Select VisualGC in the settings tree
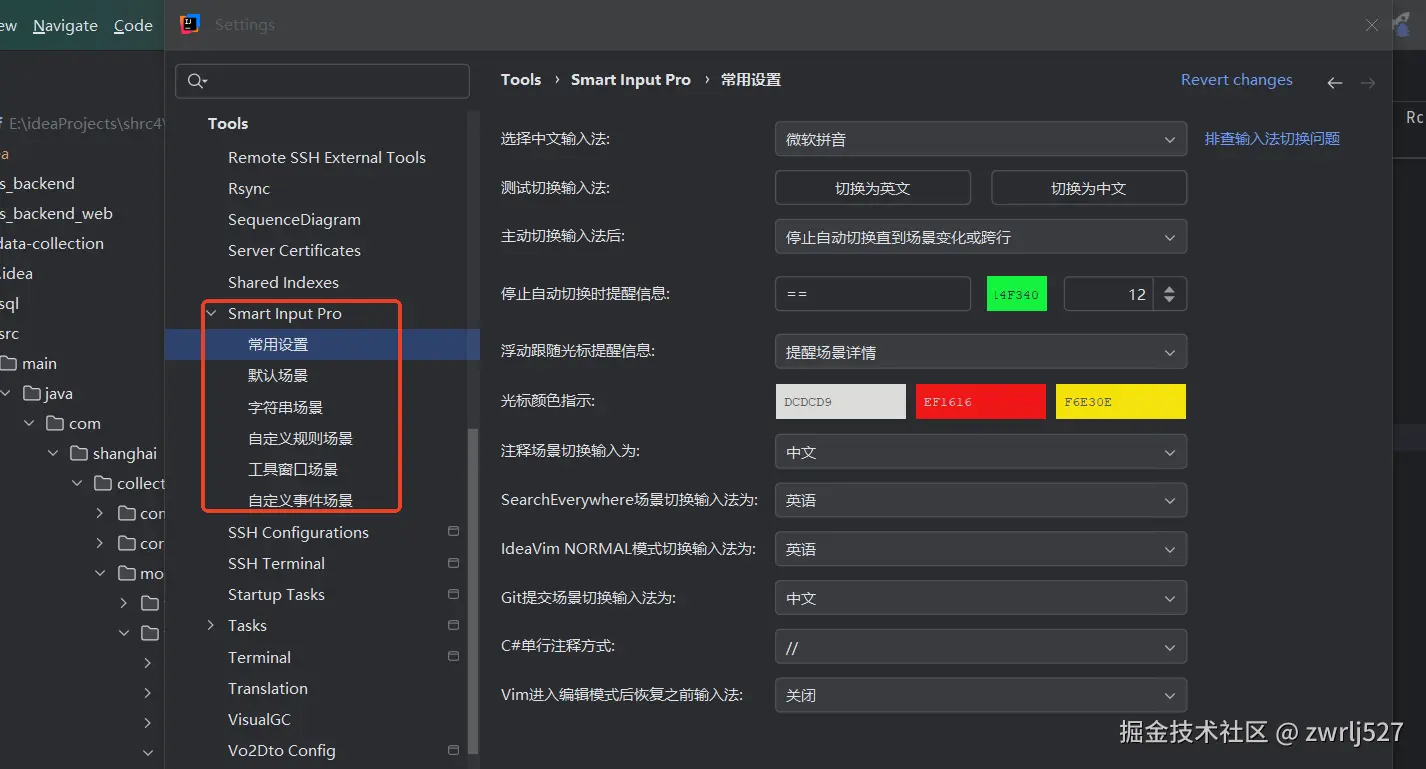The width and height of the screenshot is (1426, 769). 259,719
